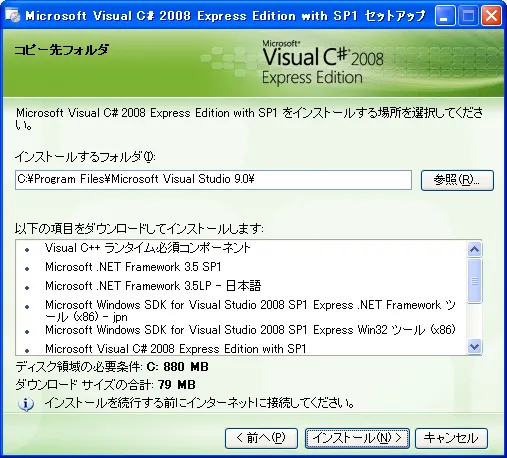Viewport: 507px width, 458px height.
Task: Select 'Microsoft .NET Framework 3.5LP - 日本語' item
Action: point(153,286)
